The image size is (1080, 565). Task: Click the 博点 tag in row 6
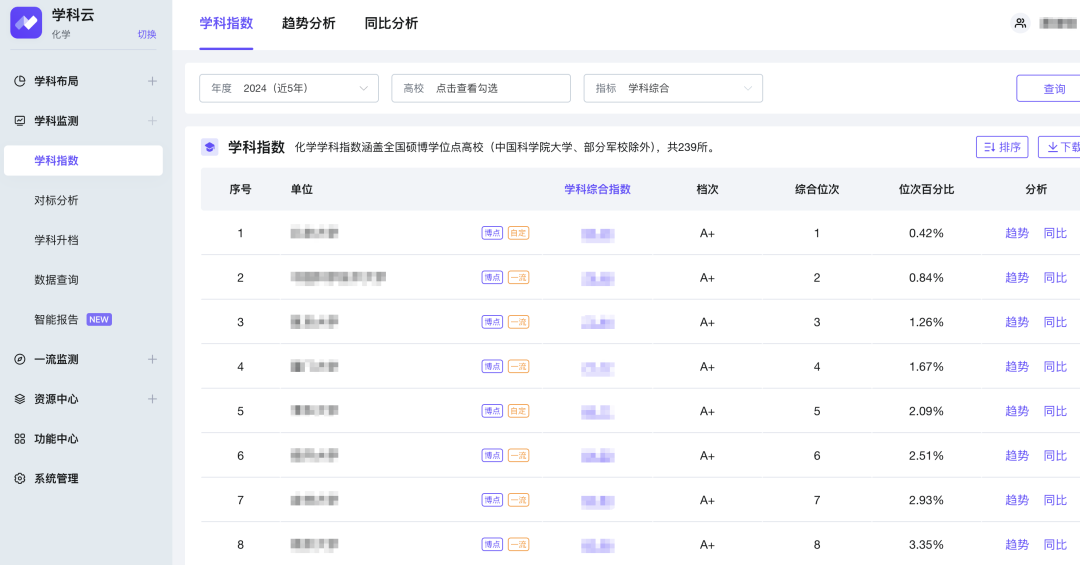pos(492,455)
